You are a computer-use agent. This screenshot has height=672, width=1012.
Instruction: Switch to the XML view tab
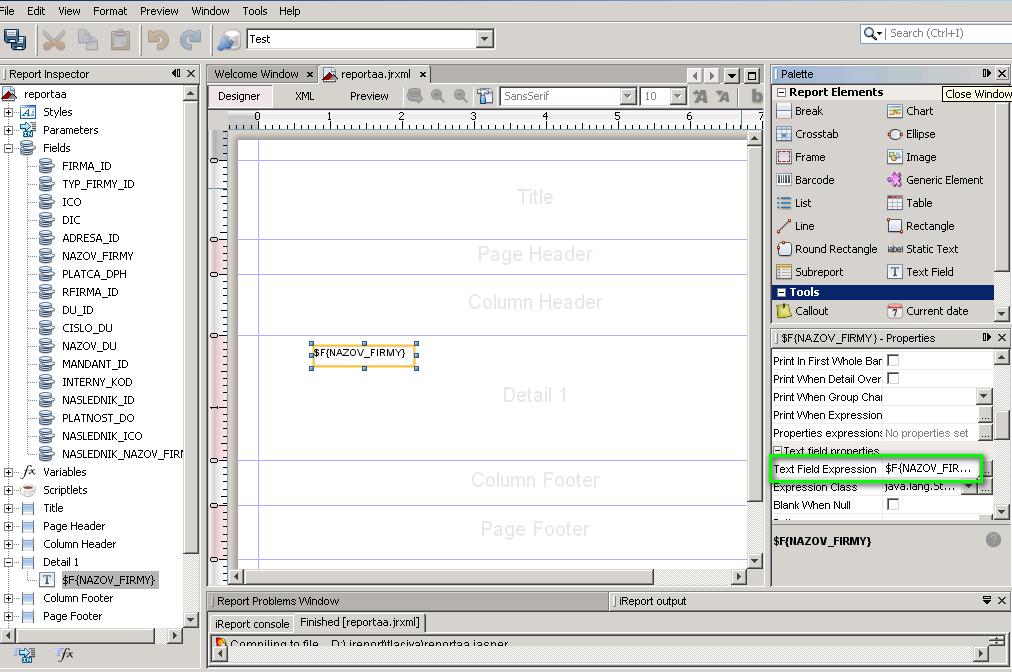tap(304, 96)
